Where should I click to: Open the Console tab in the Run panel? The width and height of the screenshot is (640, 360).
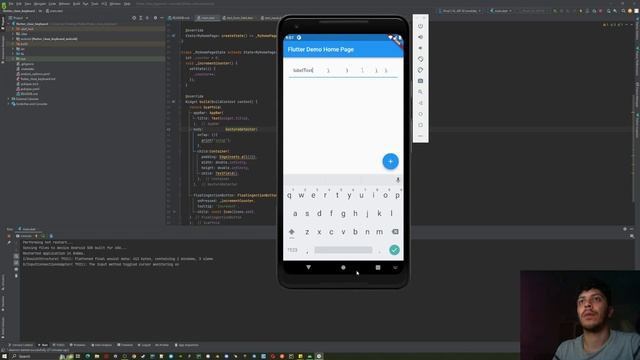24,236
